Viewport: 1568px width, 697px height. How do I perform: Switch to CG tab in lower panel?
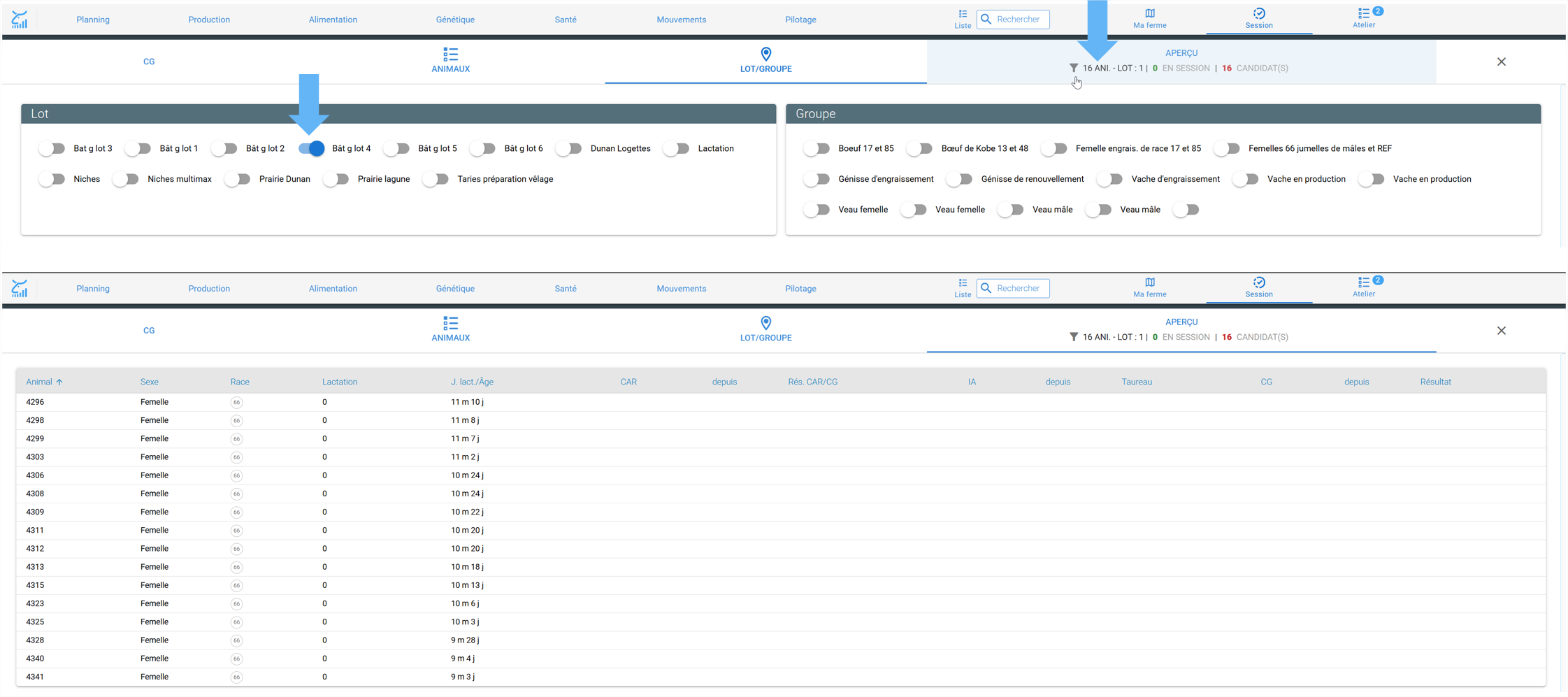click(149, 331)
